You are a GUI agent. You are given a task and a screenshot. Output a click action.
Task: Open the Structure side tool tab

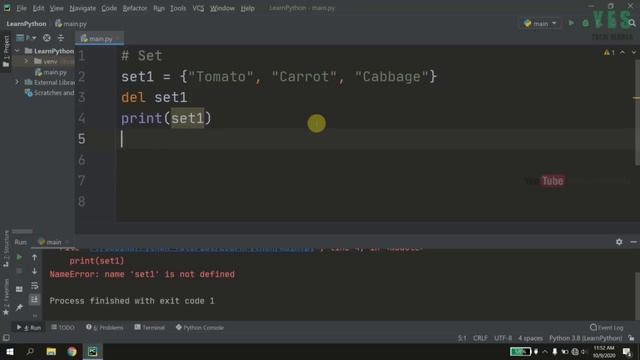point(6,249)
